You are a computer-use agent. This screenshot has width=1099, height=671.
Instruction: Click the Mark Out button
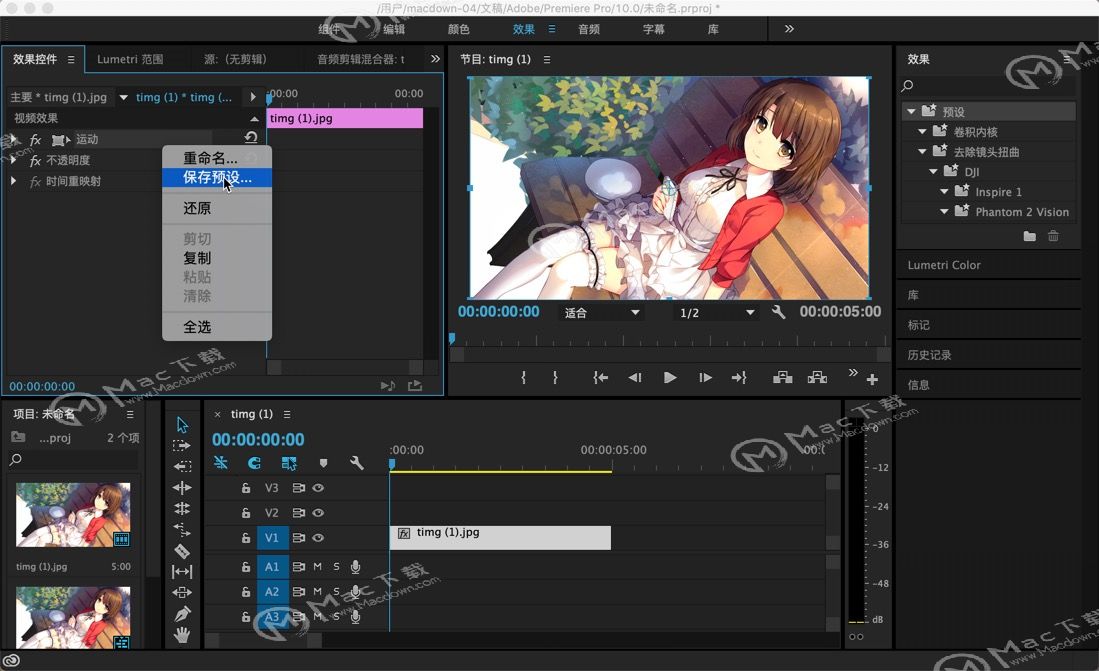[x=555, y=378]
